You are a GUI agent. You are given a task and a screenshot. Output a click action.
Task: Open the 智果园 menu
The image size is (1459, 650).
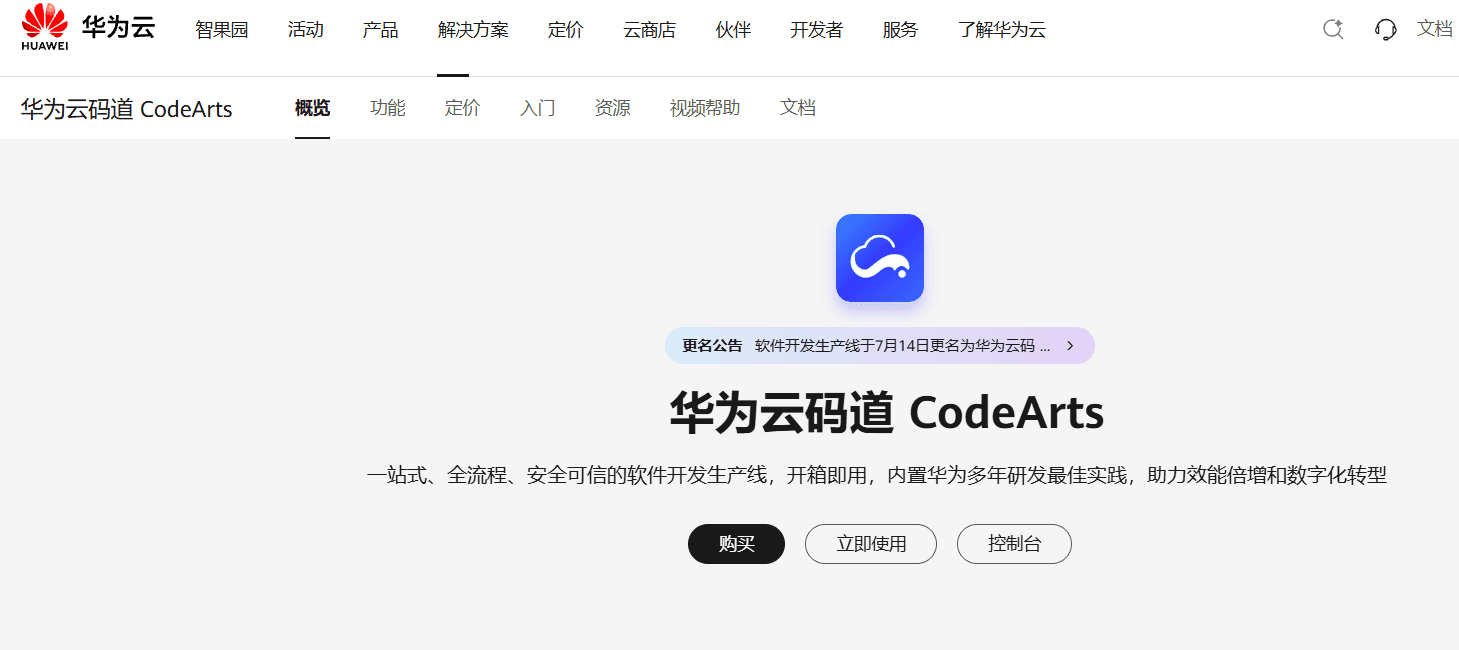(221, 30)
